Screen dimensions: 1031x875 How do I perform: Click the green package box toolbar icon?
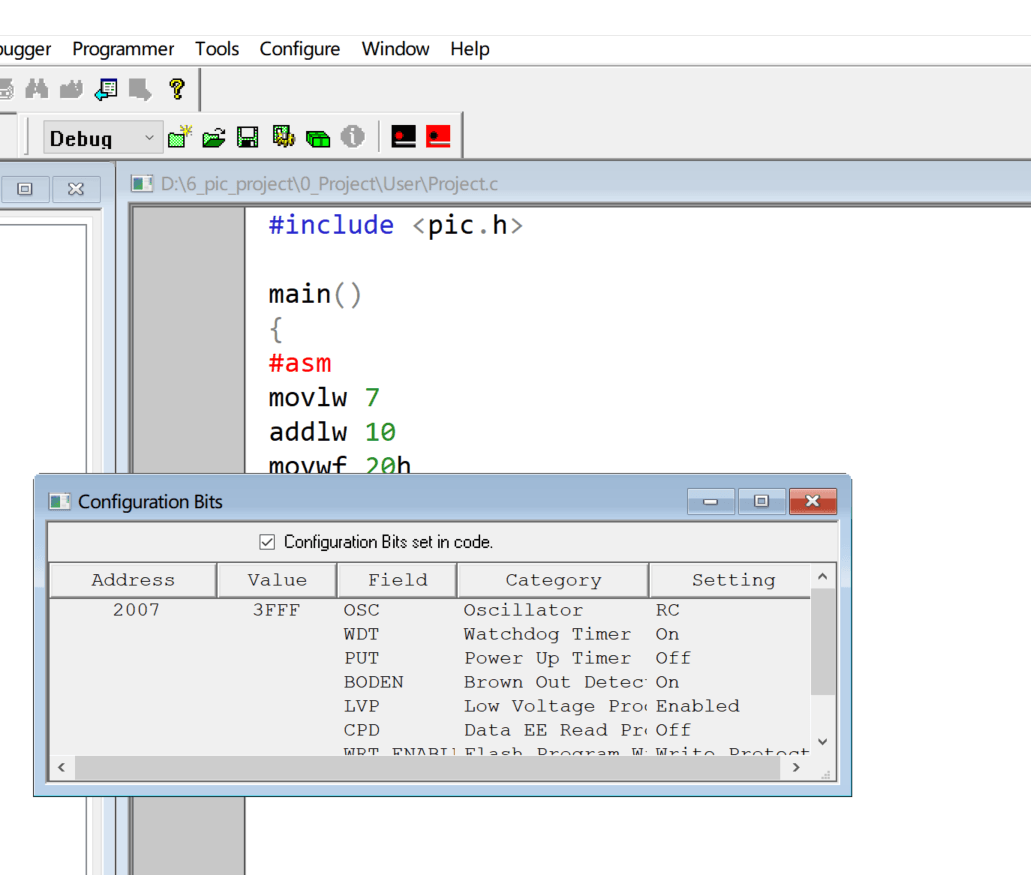coord(318,138)
